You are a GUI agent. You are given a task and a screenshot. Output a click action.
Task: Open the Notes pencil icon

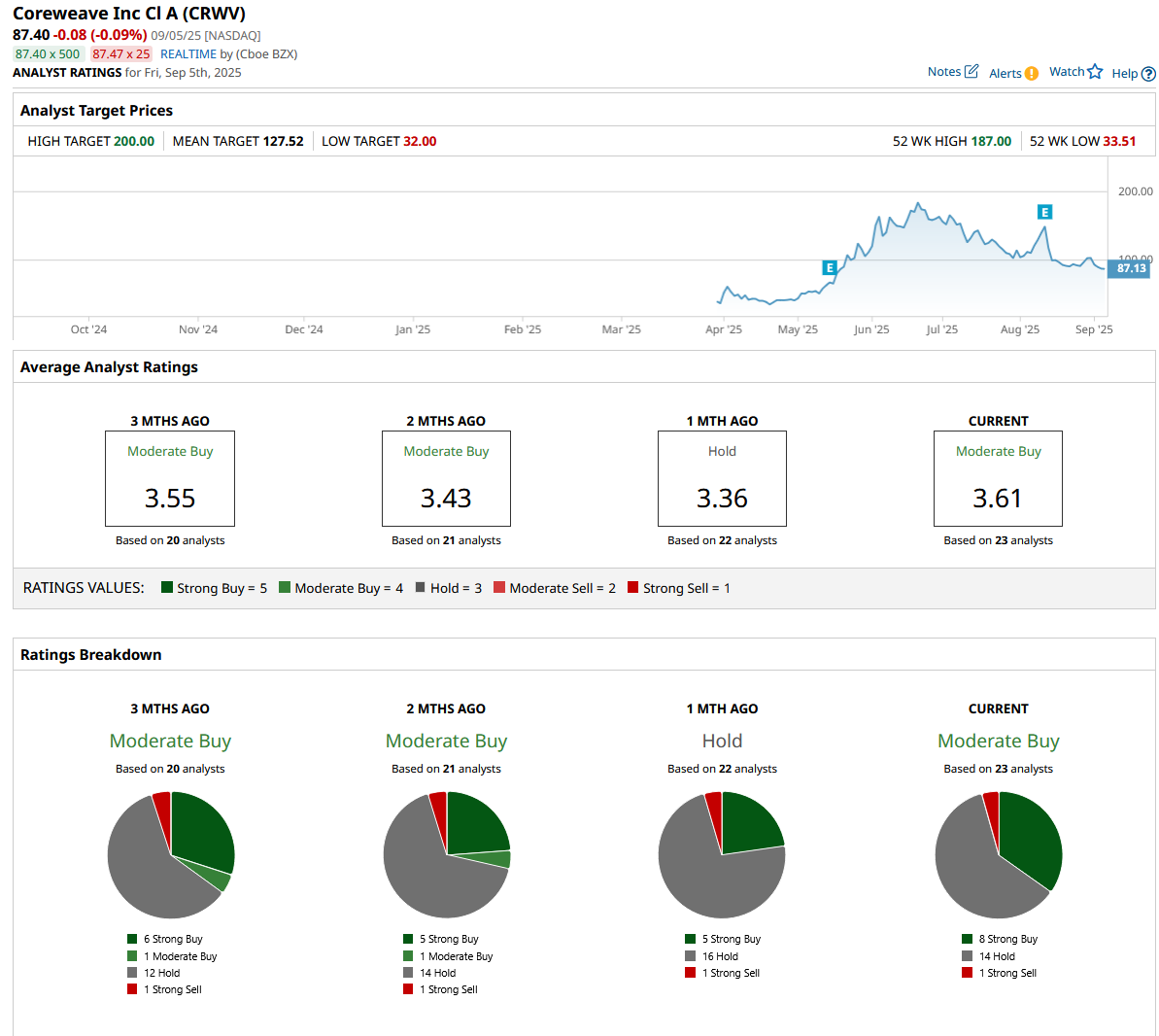pyautogui.click(x=972, y=71)
